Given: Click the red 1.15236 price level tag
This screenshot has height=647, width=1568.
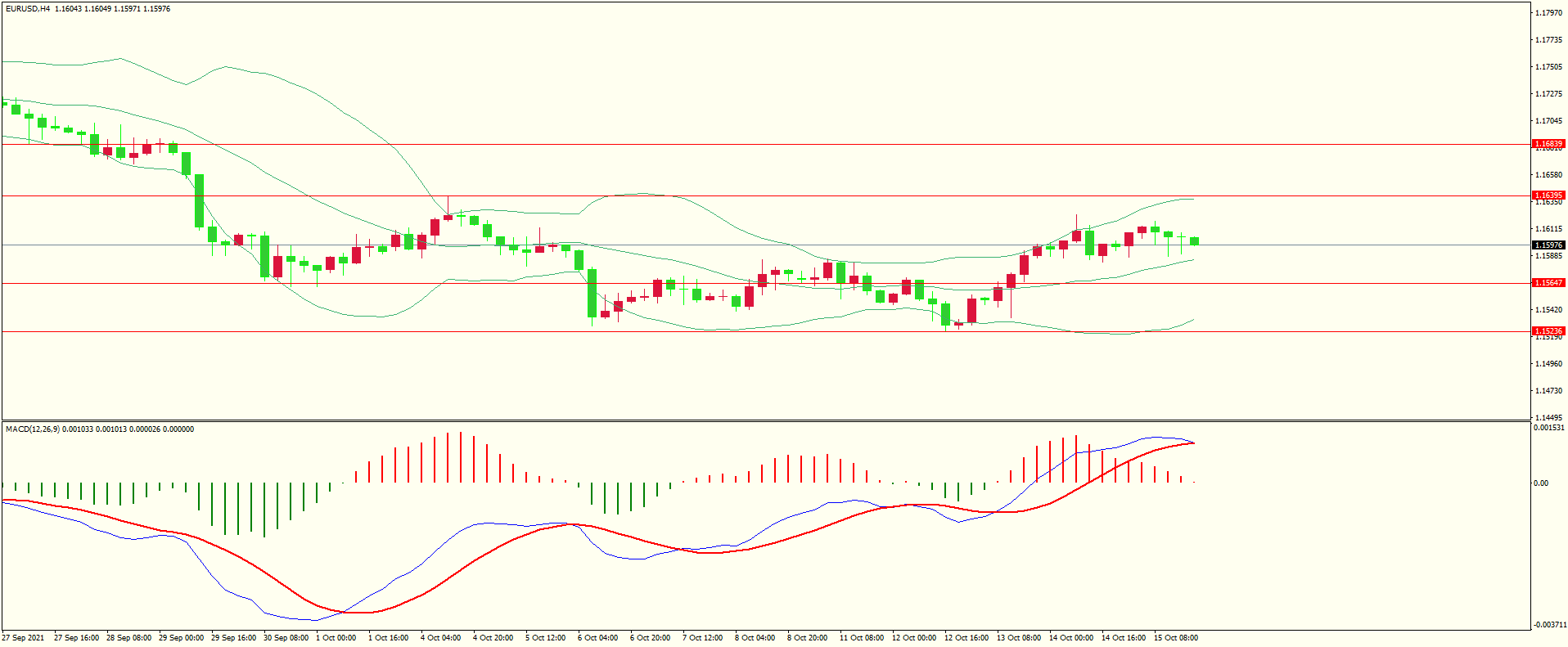Looking at the screenshot, I should point(1548,331).
